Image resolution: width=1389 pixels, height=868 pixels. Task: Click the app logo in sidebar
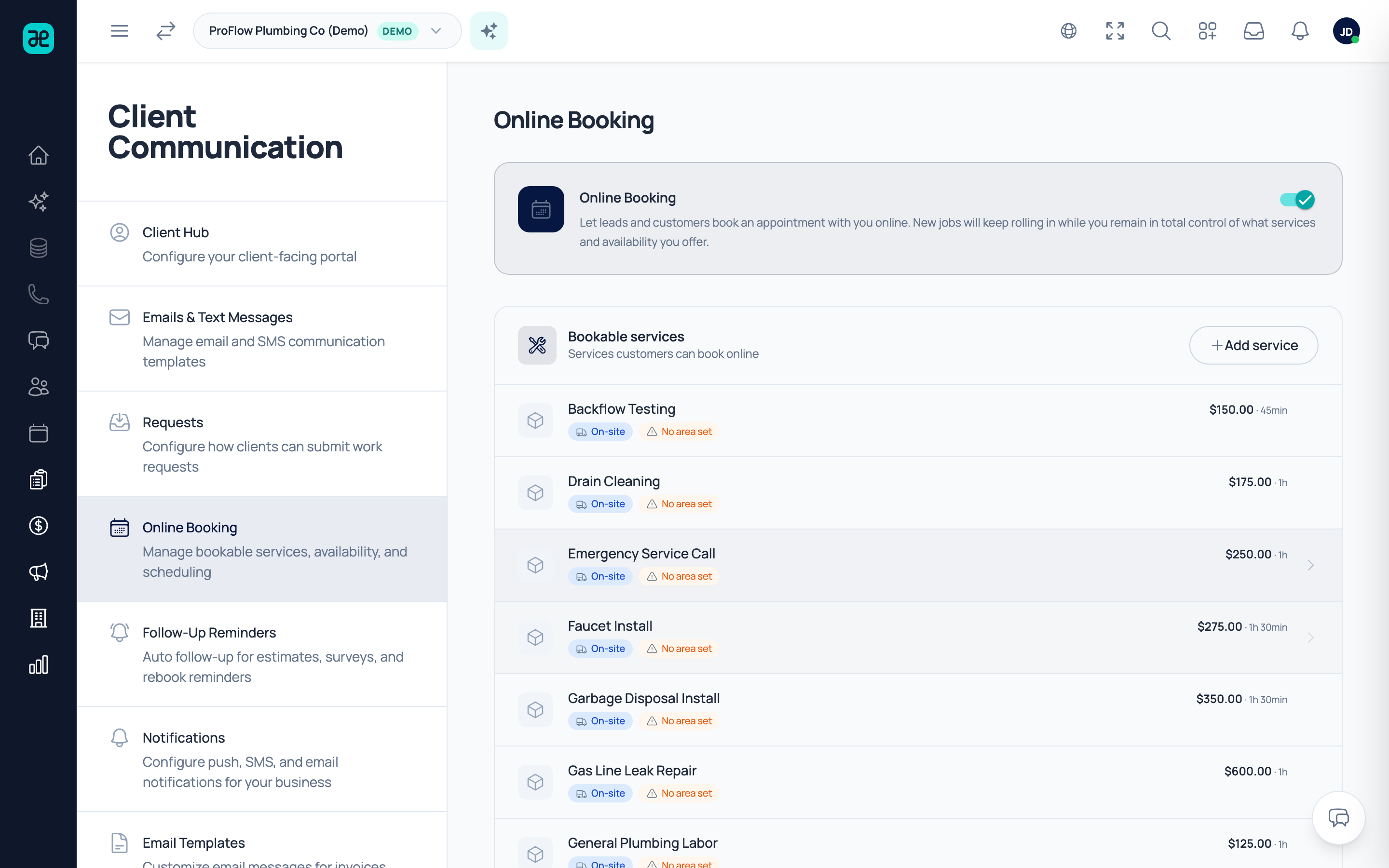[39, 39]
